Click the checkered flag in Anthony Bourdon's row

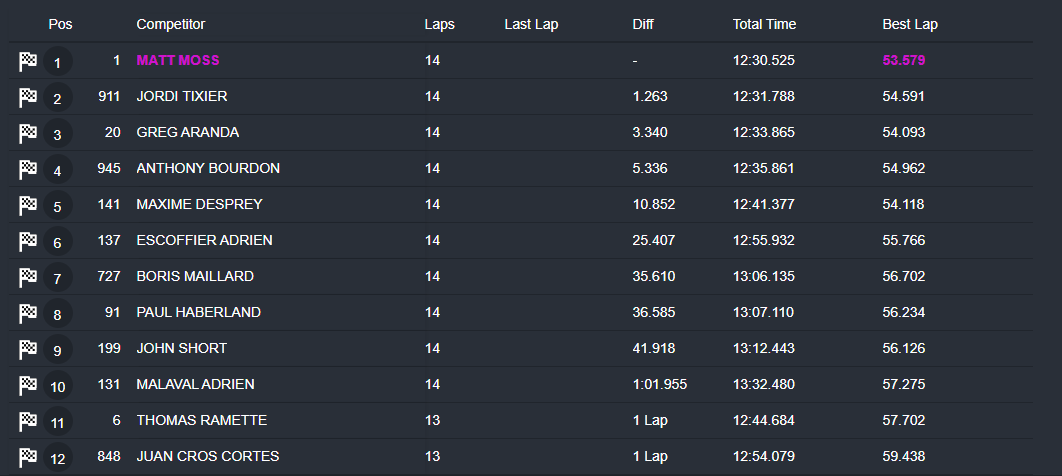28,170
